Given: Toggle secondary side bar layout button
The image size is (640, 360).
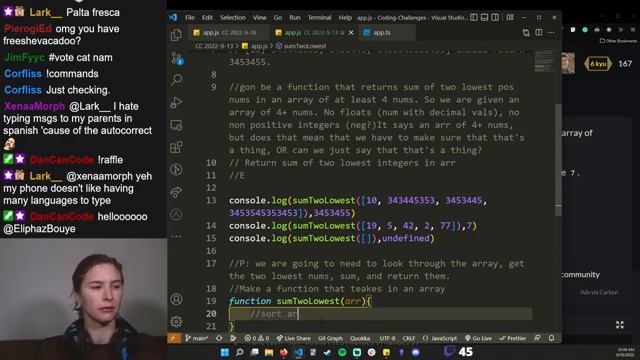Looking at the screenshot, I should tap(495, 18).
